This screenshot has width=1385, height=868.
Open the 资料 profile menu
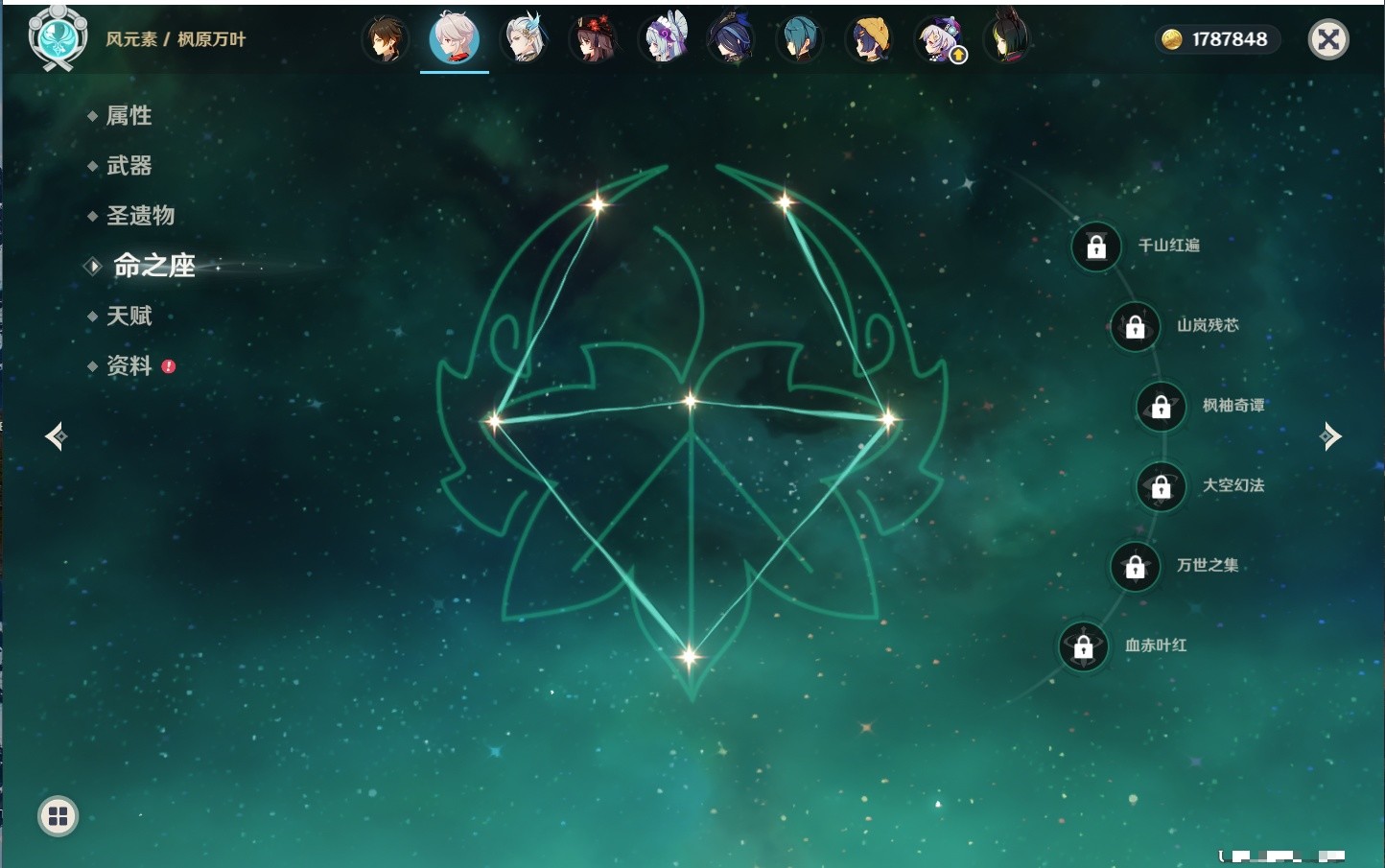click(129, 365)
